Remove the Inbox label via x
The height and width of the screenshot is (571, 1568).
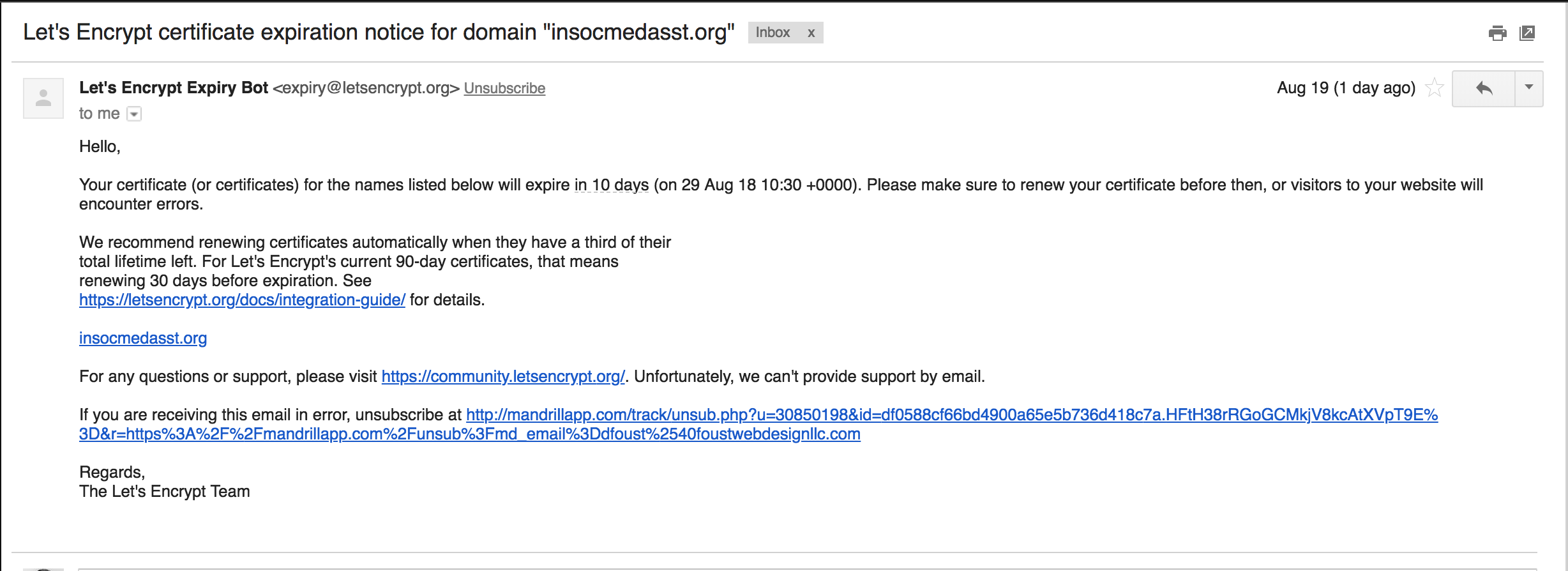[811, 33]
